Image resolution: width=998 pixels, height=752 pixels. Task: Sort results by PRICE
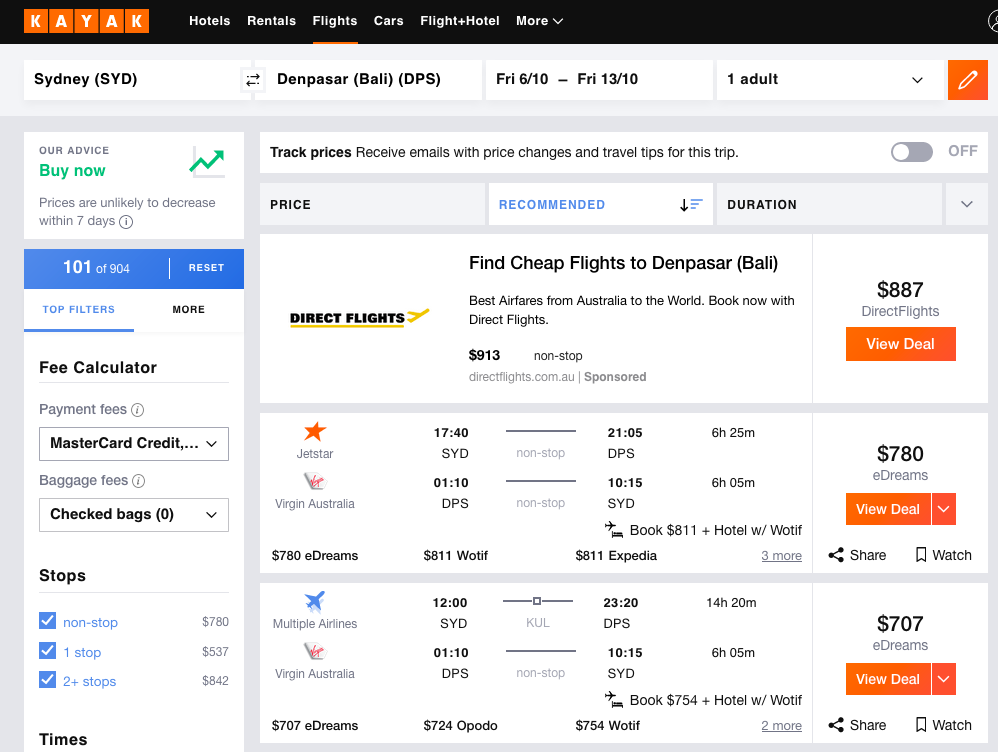pyautogui.click(x=372, y=204)
